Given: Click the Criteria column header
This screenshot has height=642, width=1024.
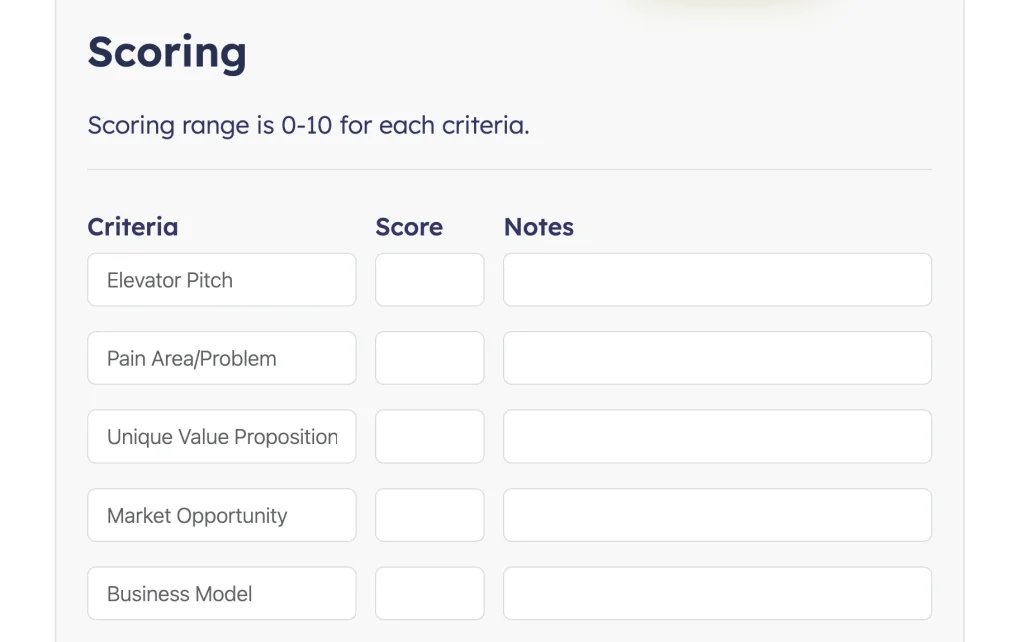Looking at the screenshot, I should point(133,227).
